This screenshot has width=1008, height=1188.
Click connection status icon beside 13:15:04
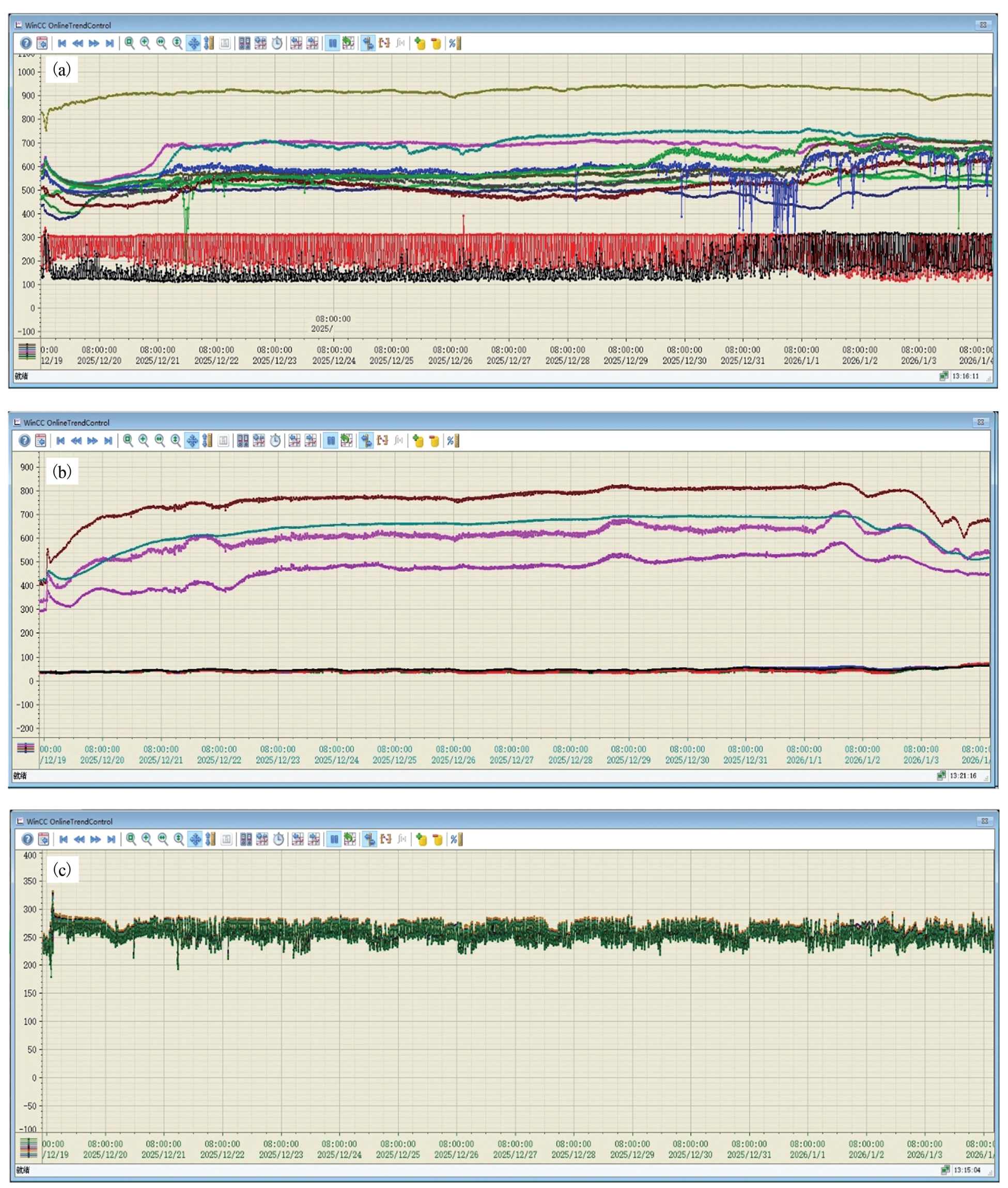point(945,1170)
